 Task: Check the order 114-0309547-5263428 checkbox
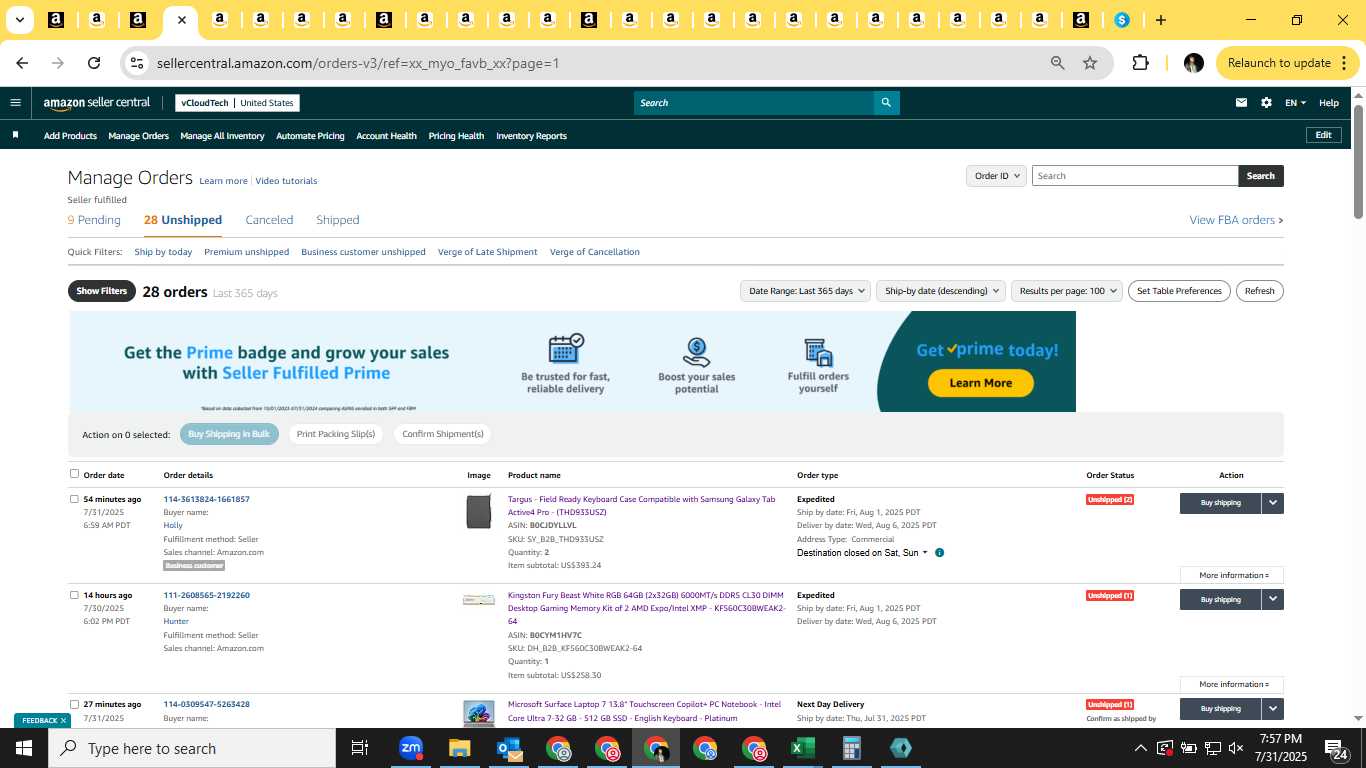[74, 704]
